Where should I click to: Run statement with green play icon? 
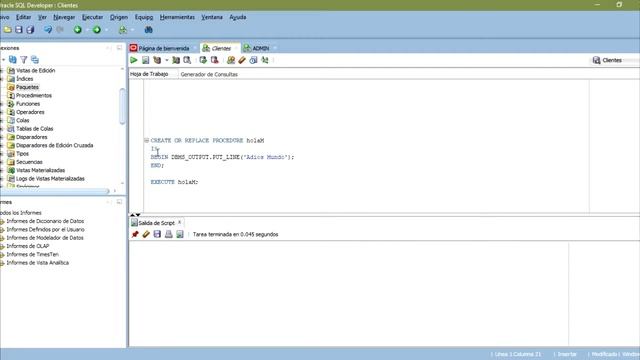coord(133,60)
